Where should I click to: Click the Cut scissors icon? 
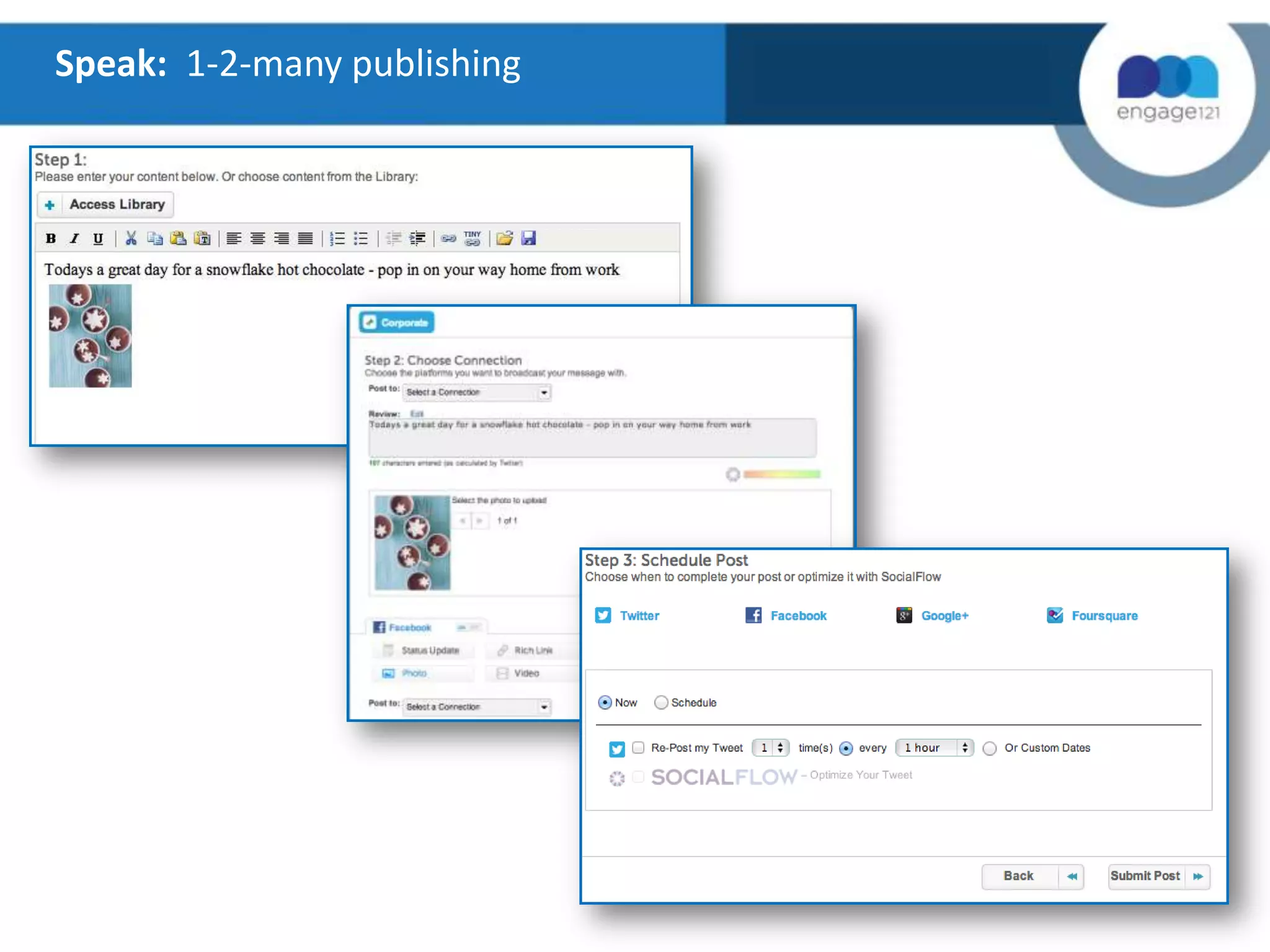pyautogui.click(x=131, y=239)
